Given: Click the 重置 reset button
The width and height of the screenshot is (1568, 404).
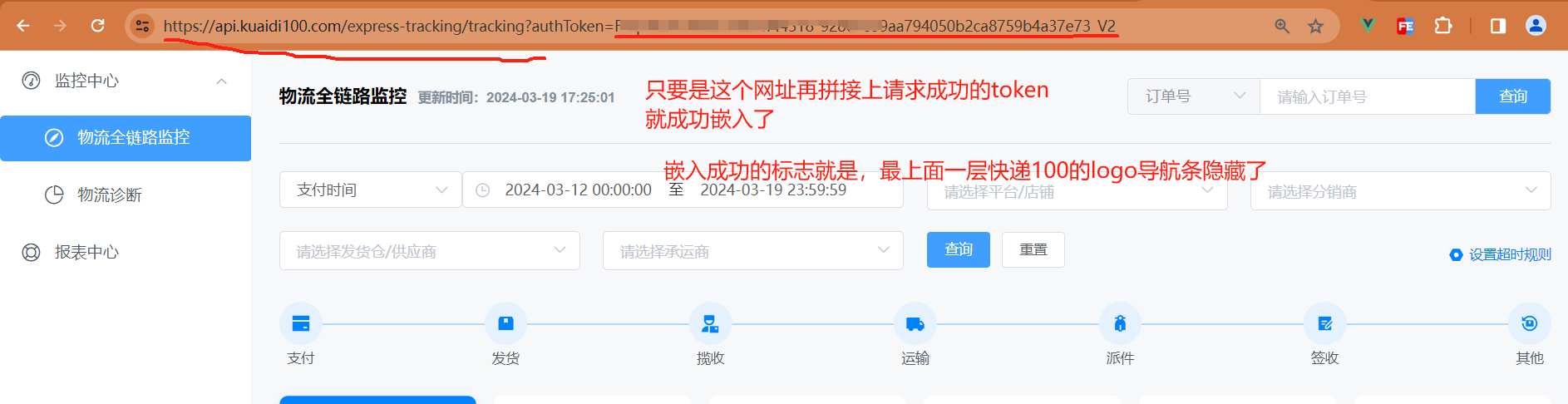Looking at the screenshot, I should [1033, 249].
